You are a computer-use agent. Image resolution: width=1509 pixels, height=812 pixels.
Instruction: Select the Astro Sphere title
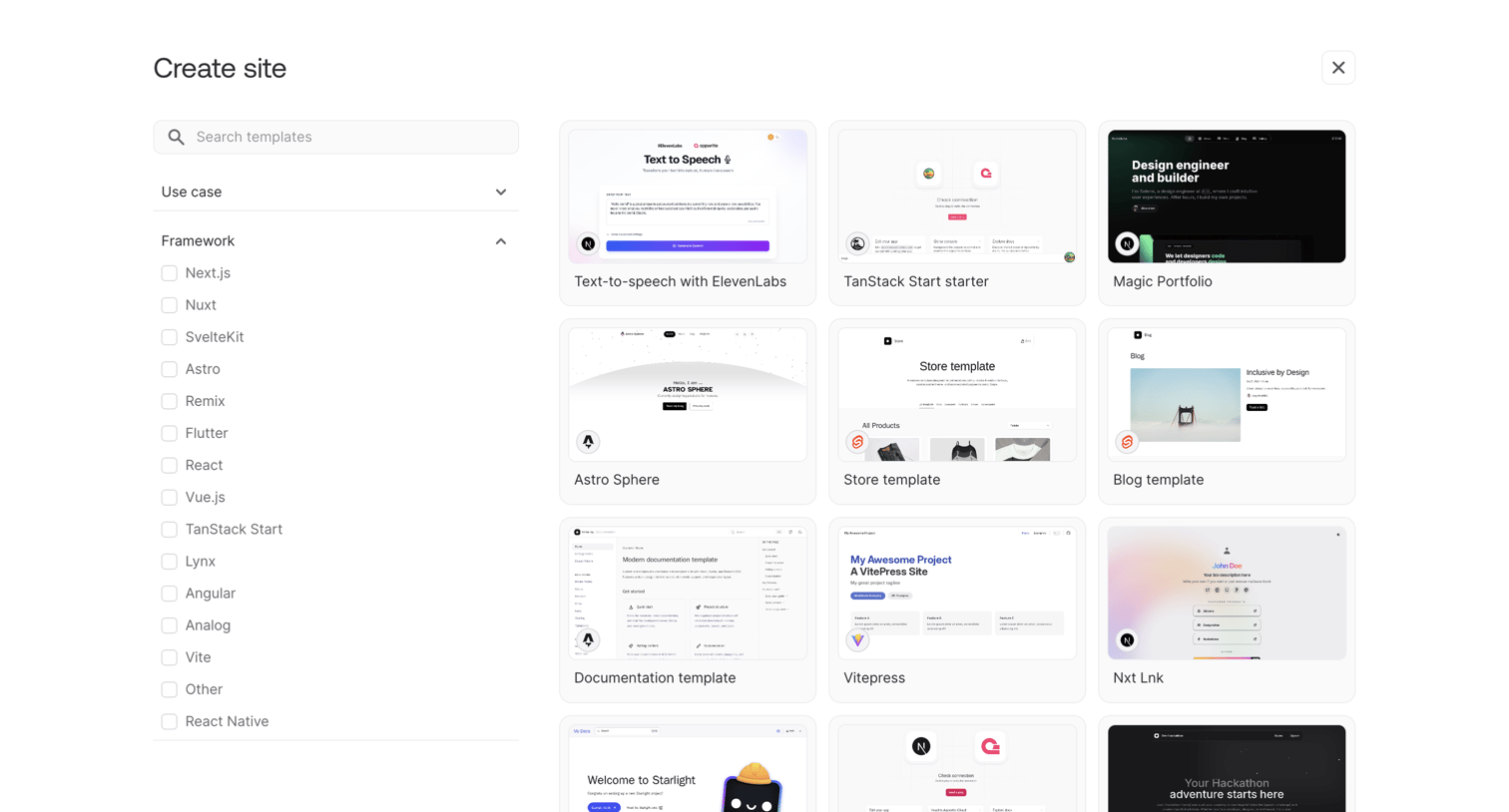[617, 480]
